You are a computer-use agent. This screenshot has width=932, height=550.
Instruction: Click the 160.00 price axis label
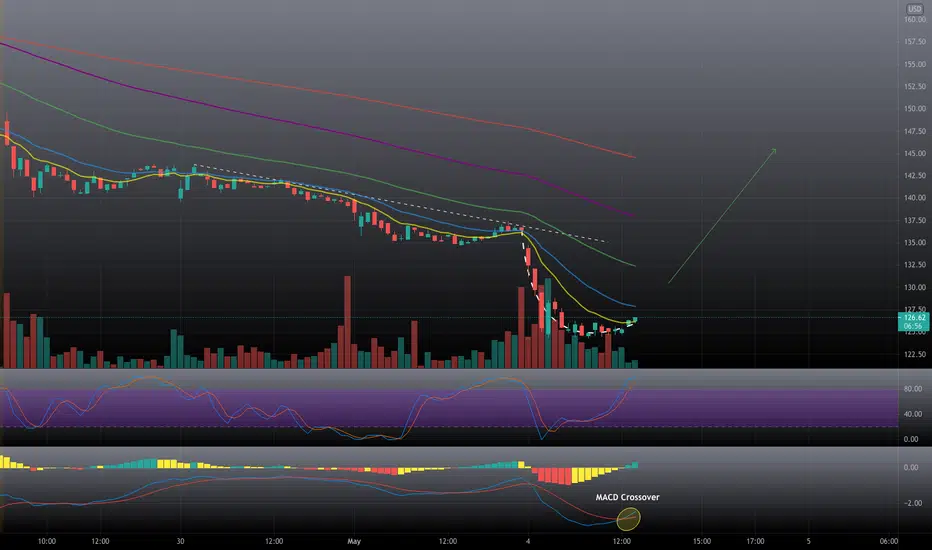click(915, 20)
